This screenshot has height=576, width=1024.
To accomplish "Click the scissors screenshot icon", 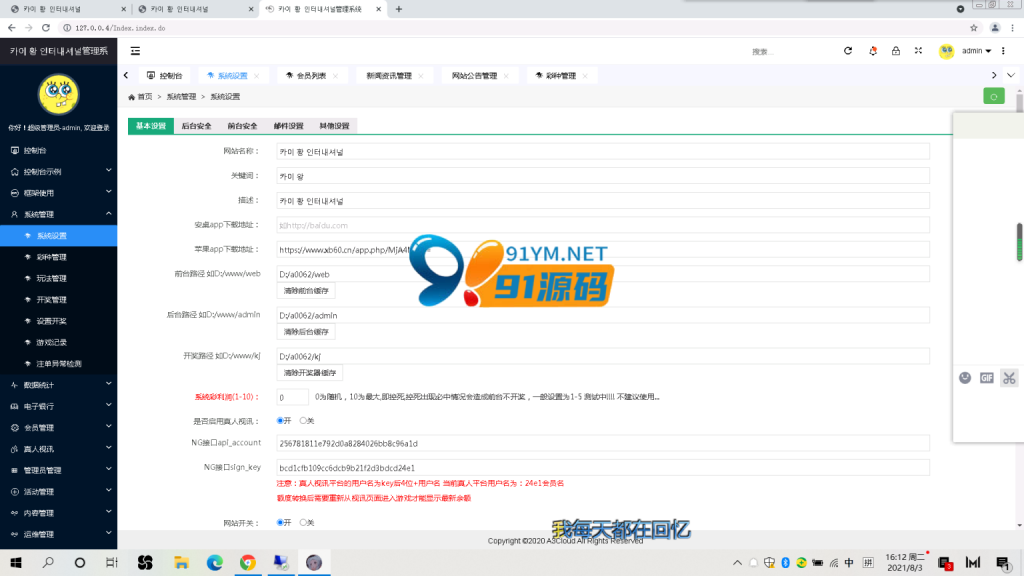I will click(x=1009, y=377).
